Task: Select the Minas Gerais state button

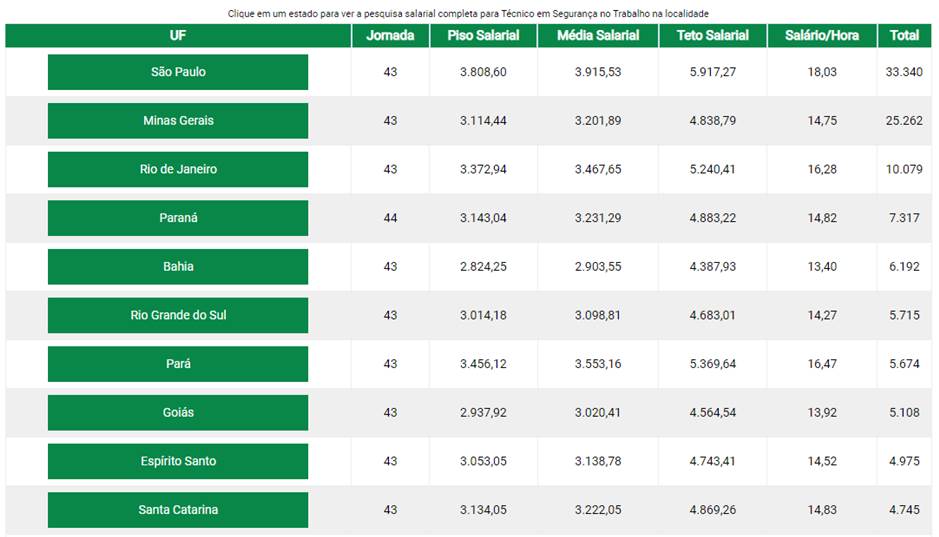Action: pos(178,121)
